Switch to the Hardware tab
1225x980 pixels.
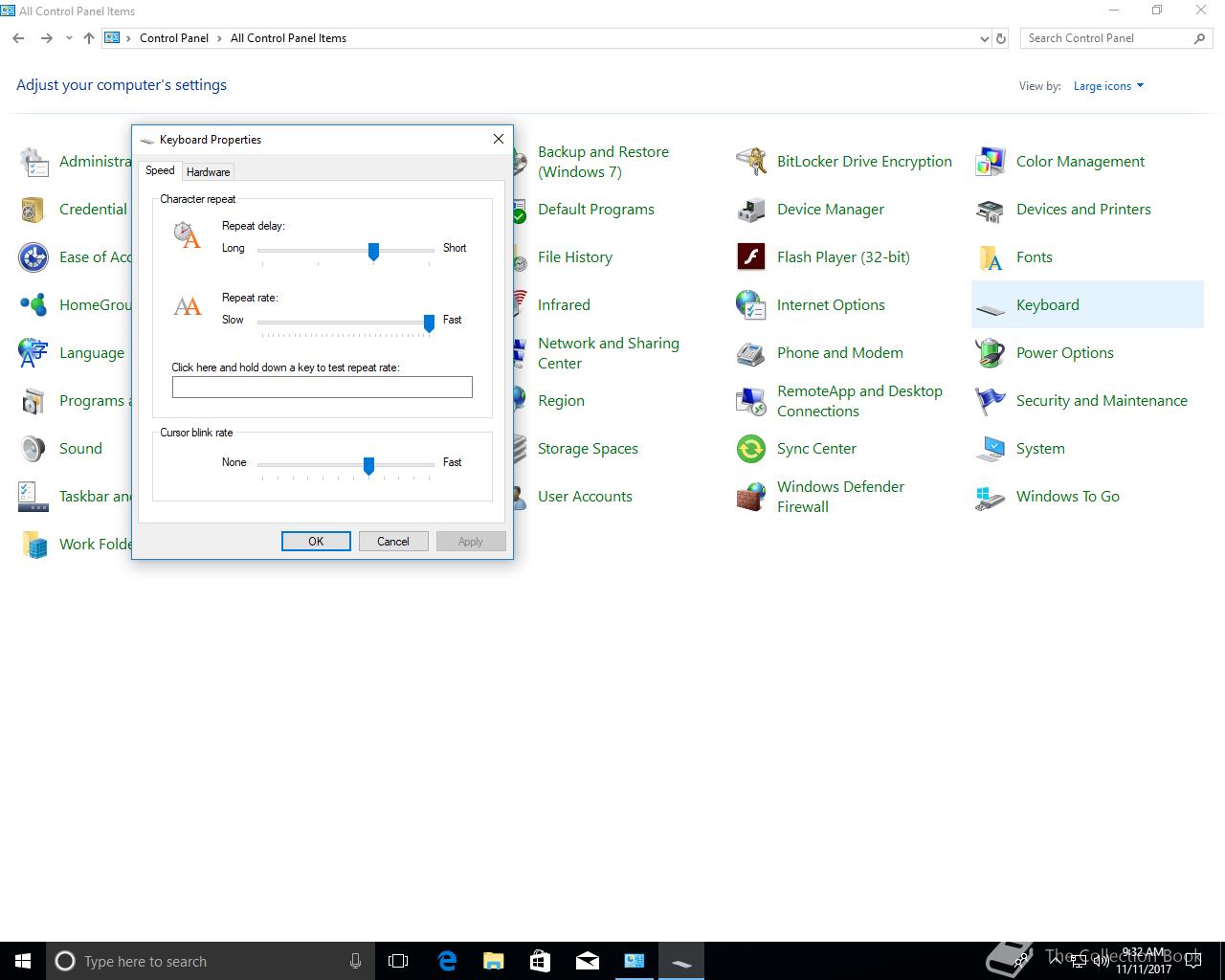coord(208,172)
